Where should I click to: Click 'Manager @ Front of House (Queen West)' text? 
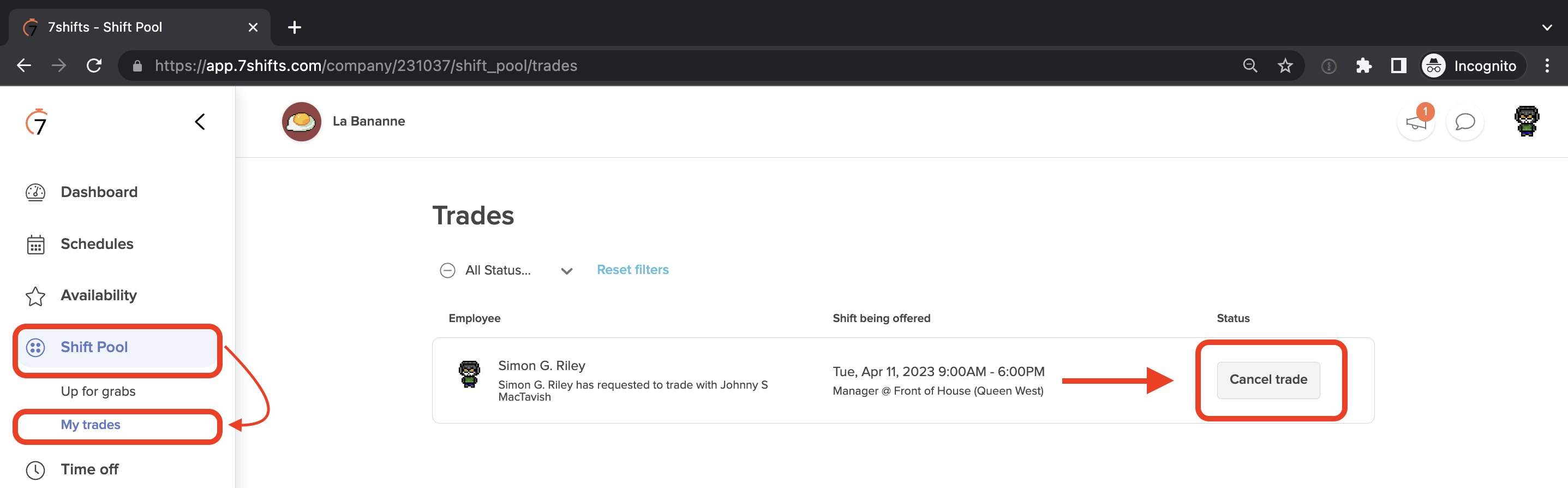click(x=937, y=391)
